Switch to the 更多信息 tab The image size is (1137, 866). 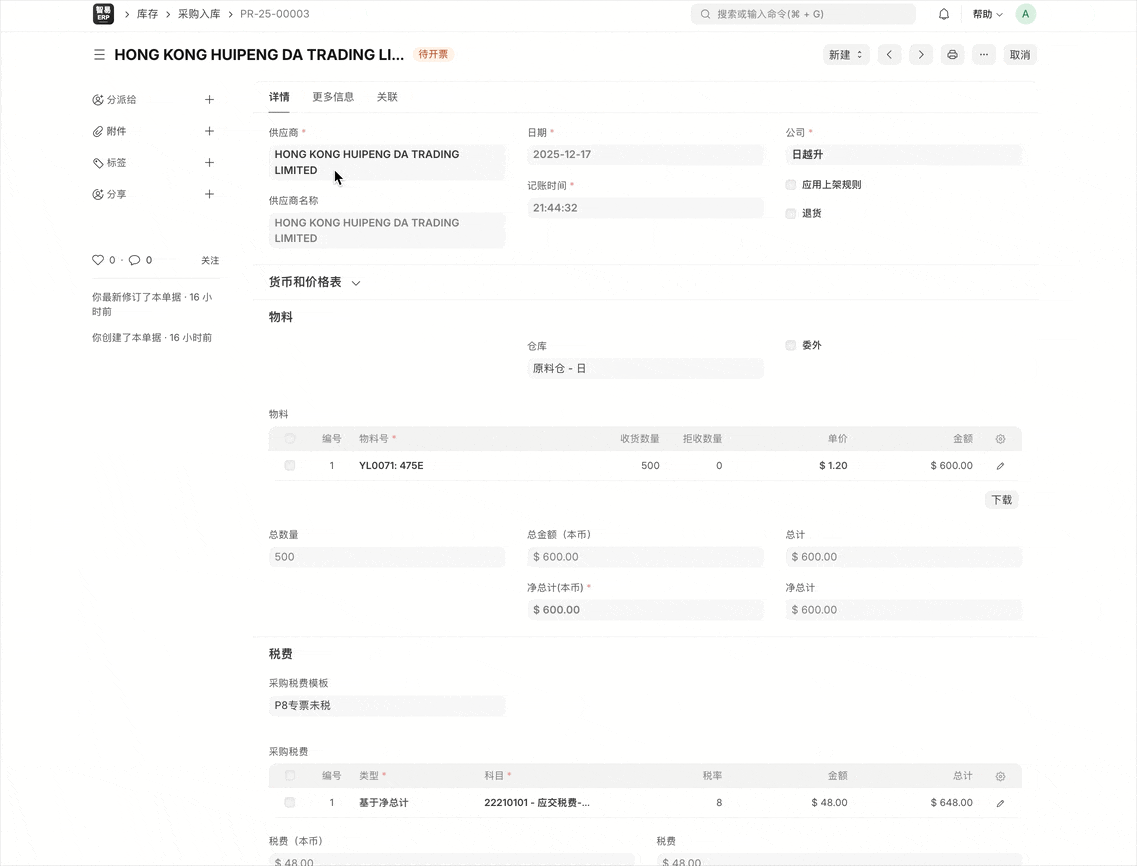333,97
